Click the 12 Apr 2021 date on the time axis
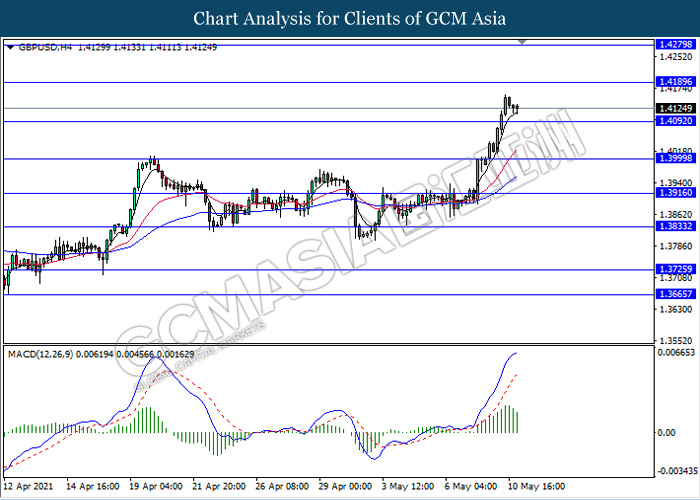Screen dimensions: 700x500 (x=30, y=487)
